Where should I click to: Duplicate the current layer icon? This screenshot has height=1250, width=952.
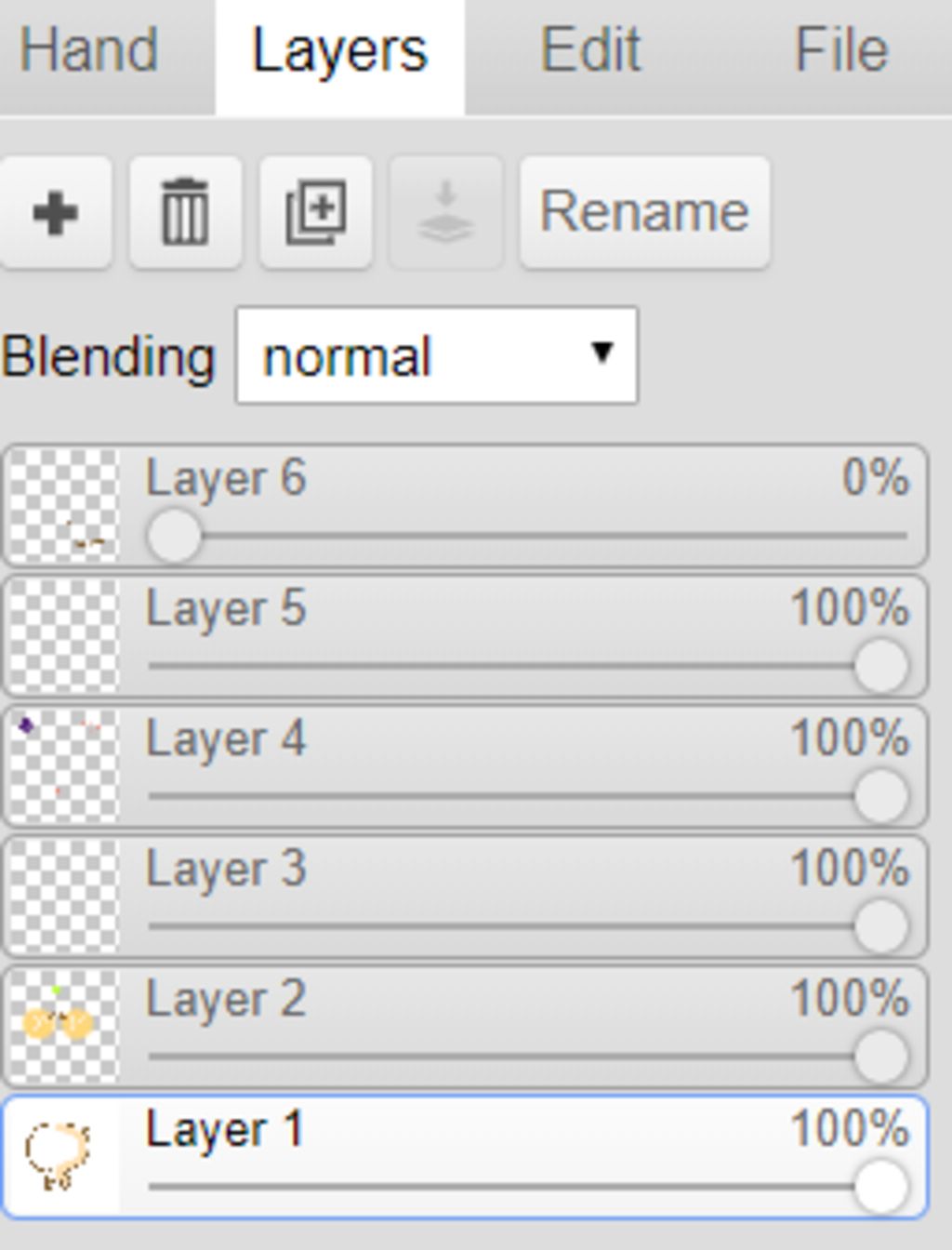[x=315, y=213]
